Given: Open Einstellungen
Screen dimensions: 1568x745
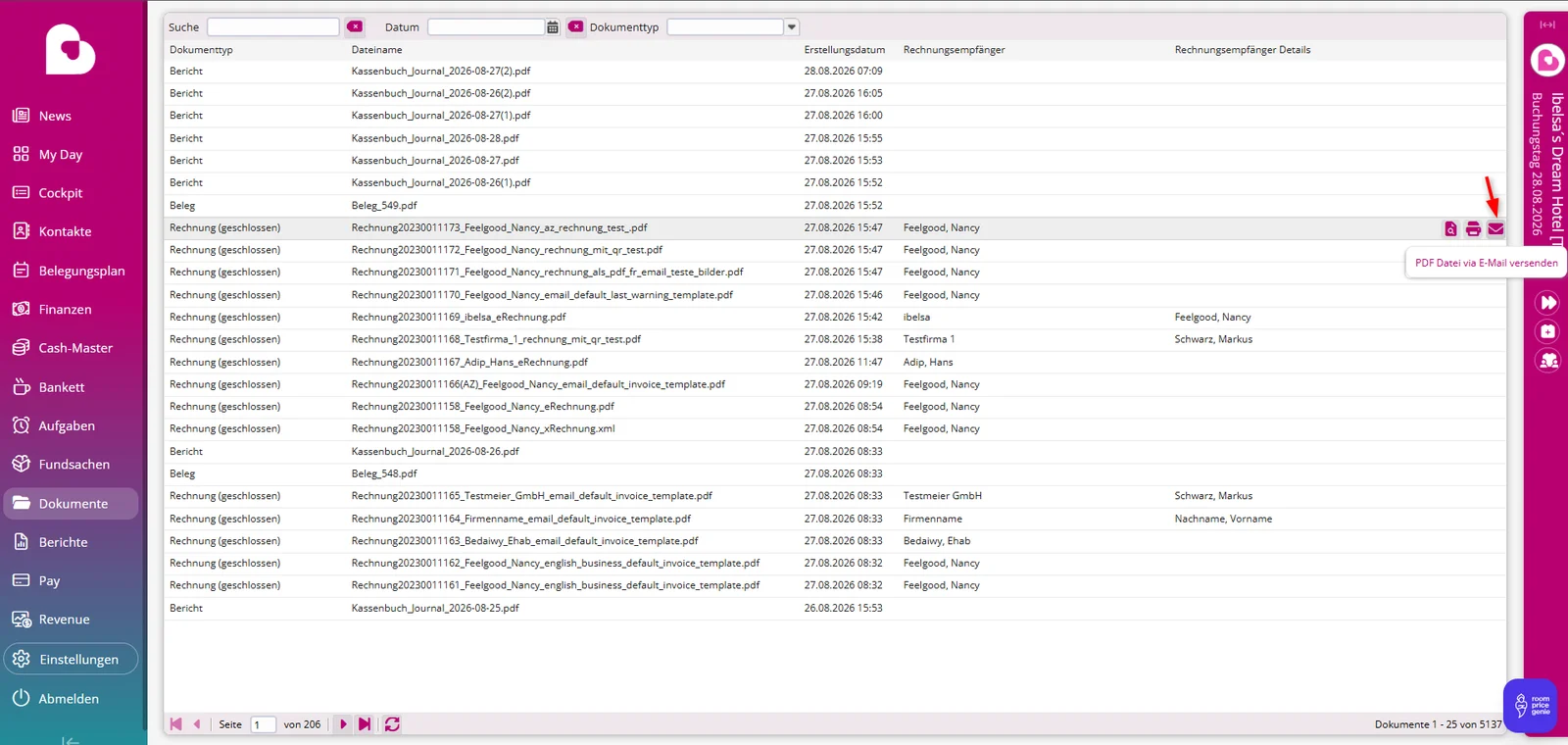Looking at the screenshot, I should [71, 659].
